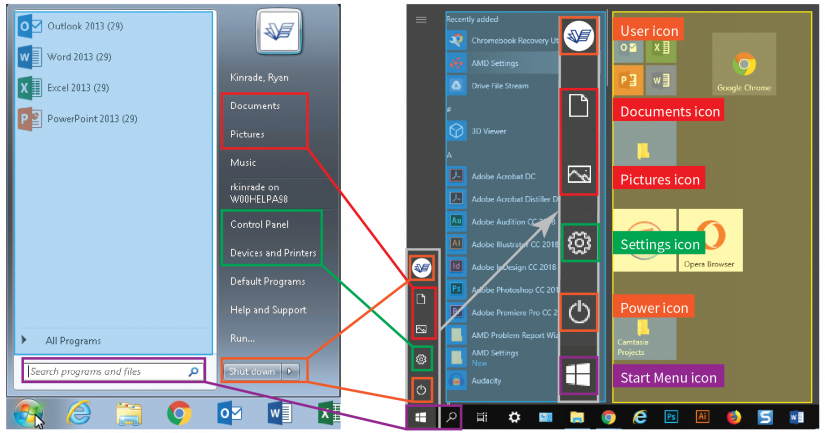Open Devices and Printers
The height and width of the screenshot is (433, 825).
[273, 253]
